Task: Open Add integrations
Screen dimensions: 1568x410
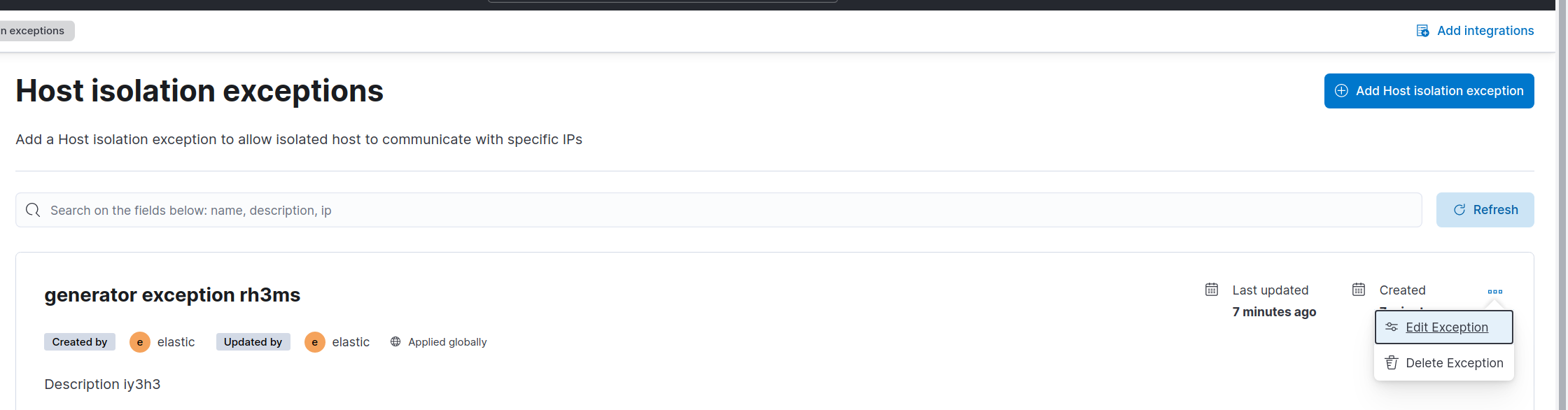Action: point(1485,30)
